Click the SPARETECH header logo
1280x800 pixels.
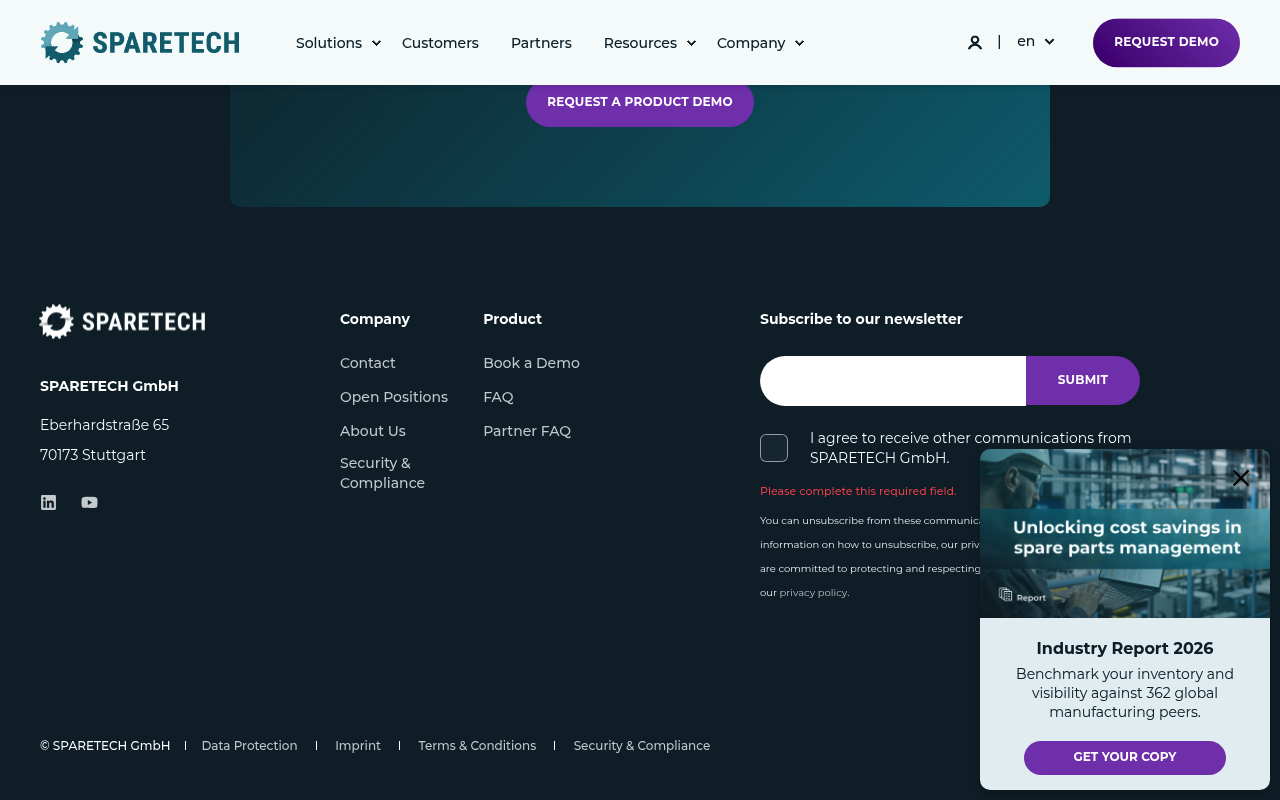coord(140,42)
